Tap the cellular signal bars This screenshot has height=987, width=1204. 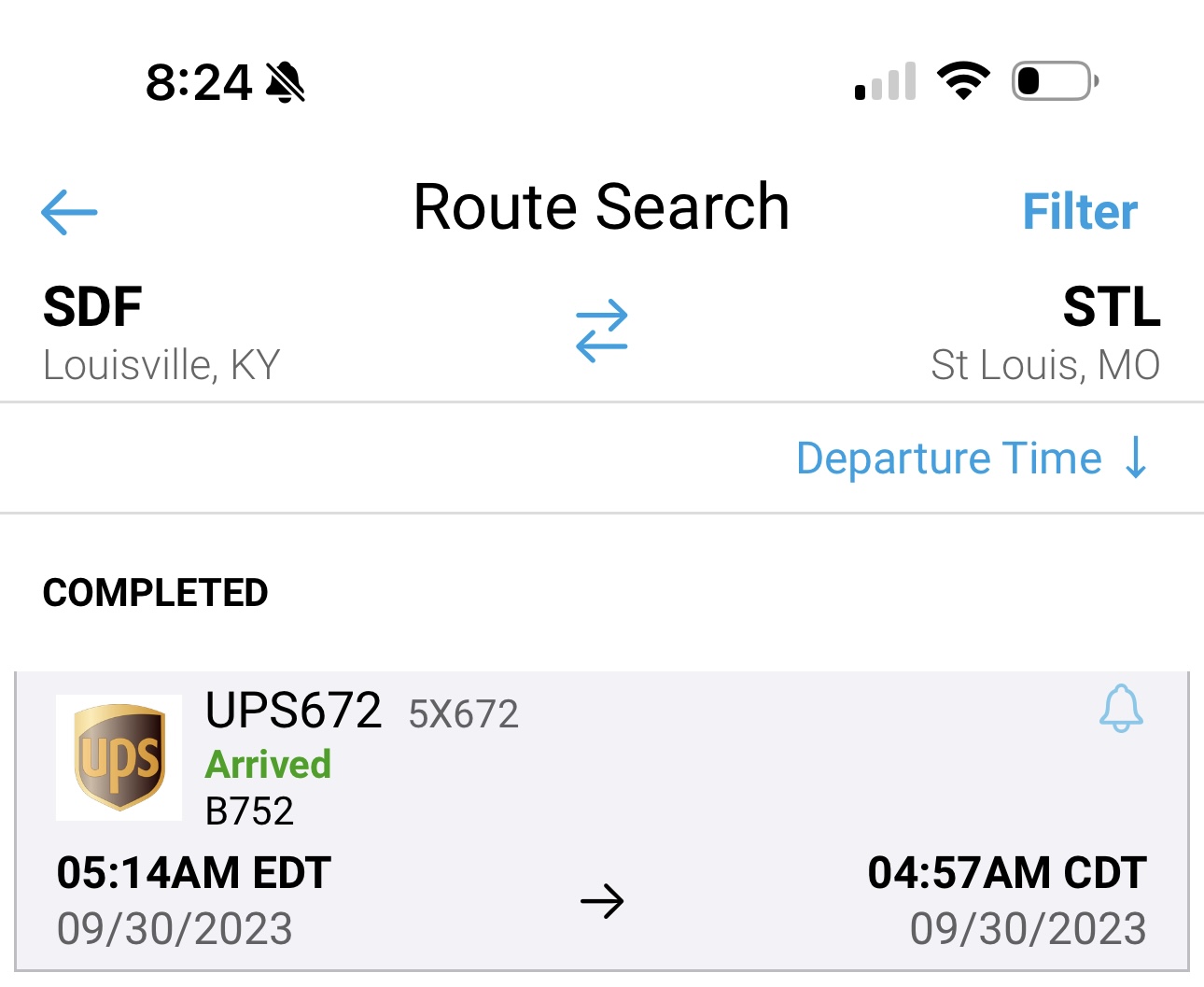pyautogui.click(x=885, y=82)
